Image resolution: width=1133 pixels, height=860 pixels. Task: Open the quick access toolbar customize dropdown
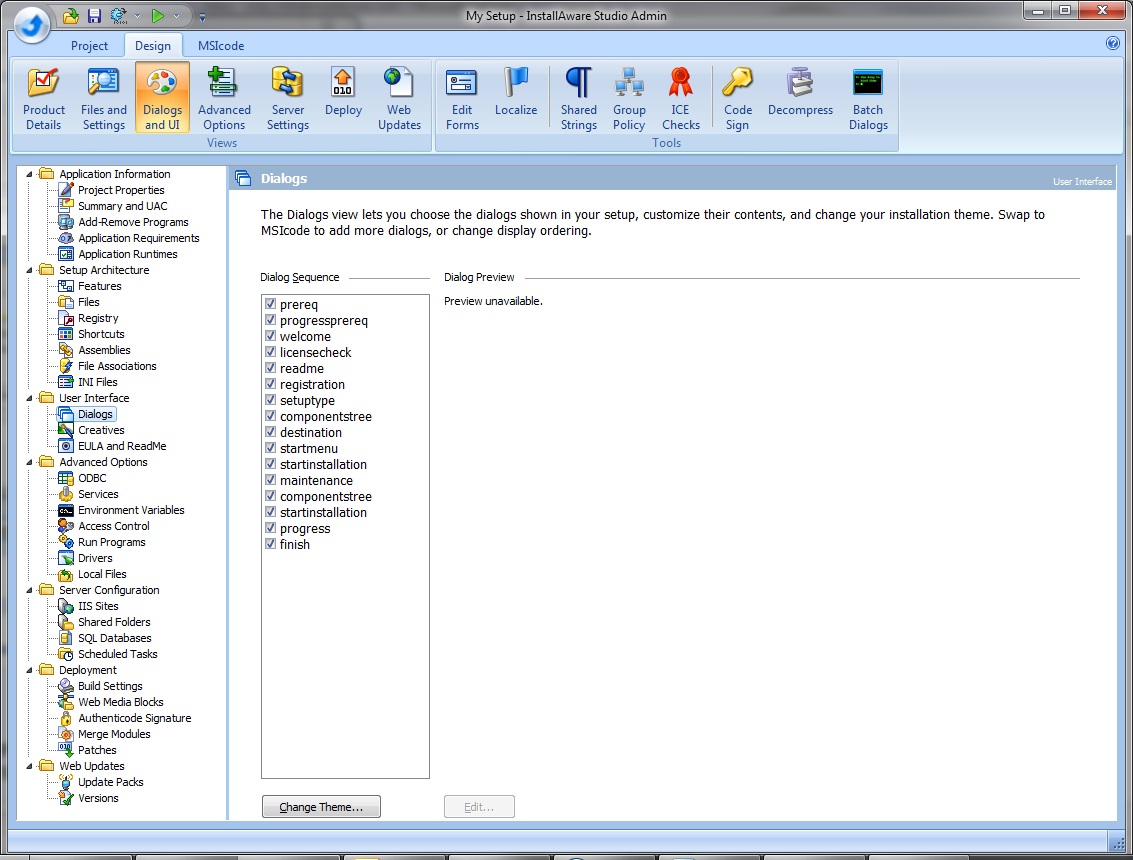[202, 16]
